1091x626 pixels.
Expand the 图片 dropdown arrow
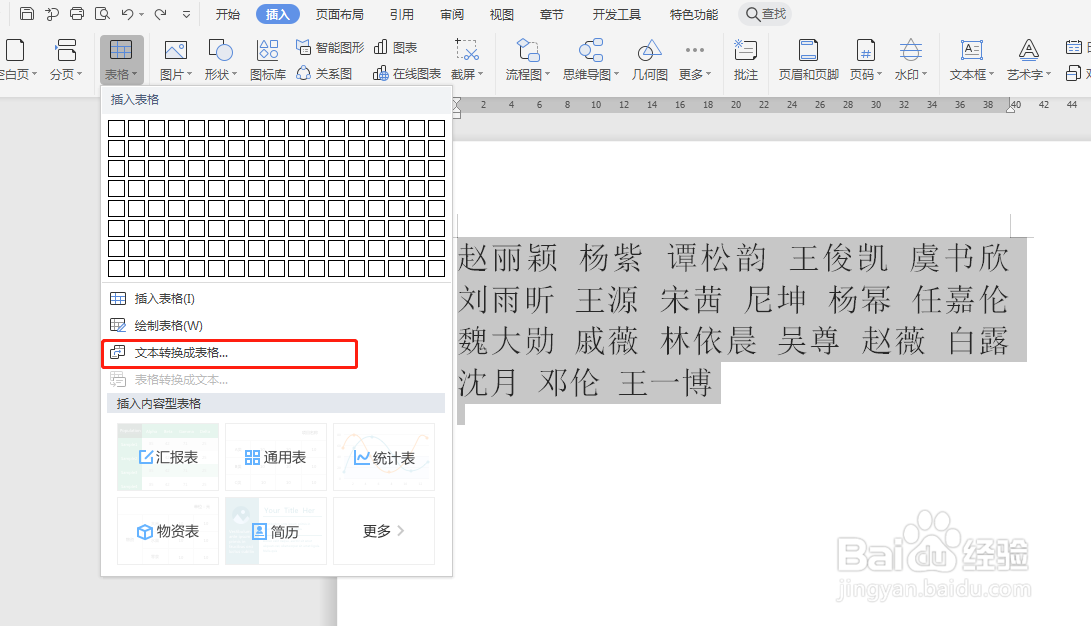(189, 74)
